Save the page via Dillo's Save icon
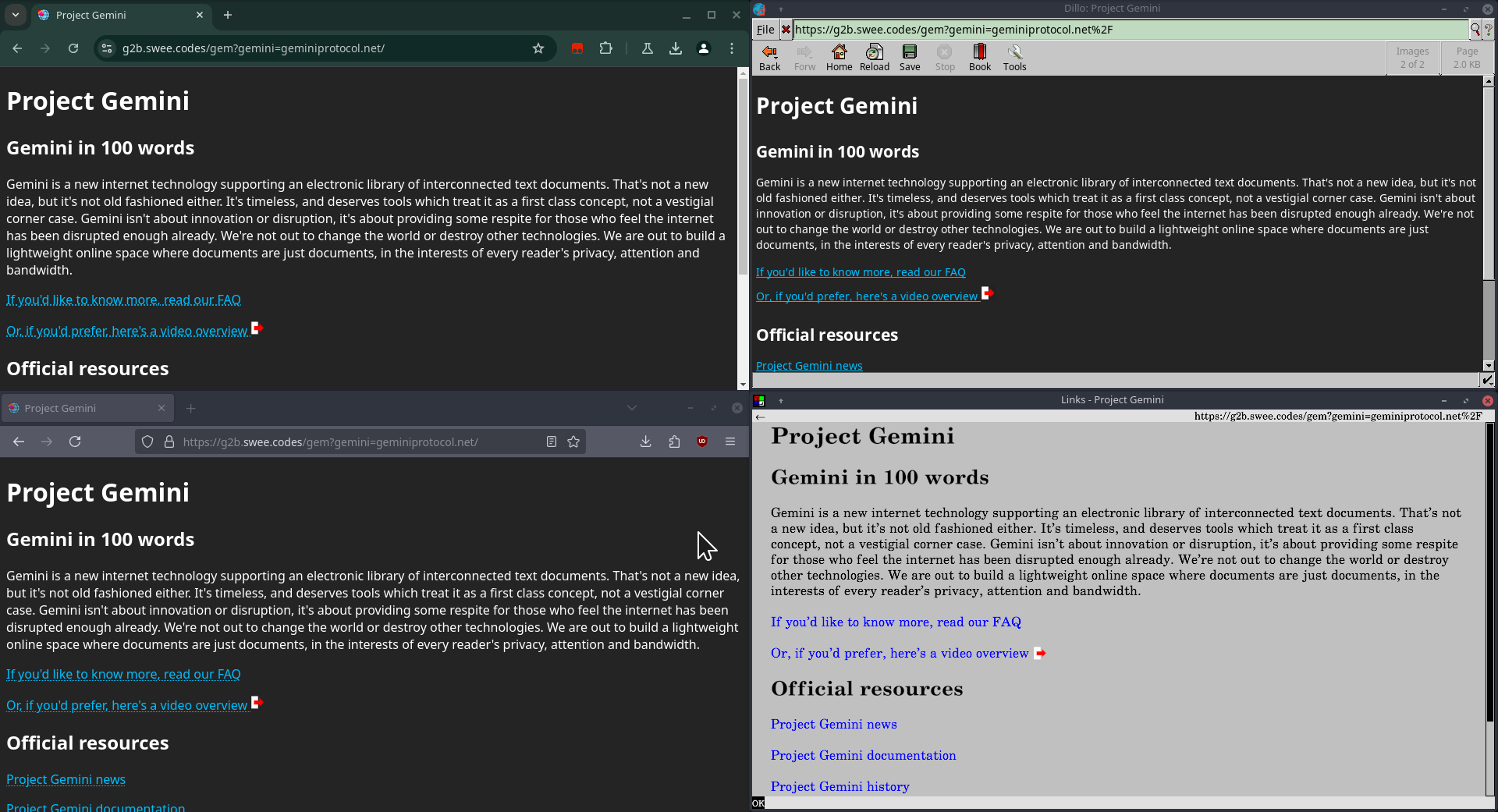1498x812 pixels. coord(909,57)
